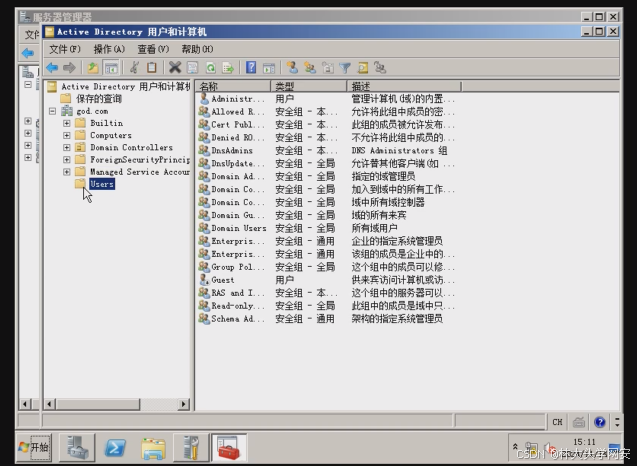
Task: Click the create new organizational unit icon
Action: click(327, 67)
